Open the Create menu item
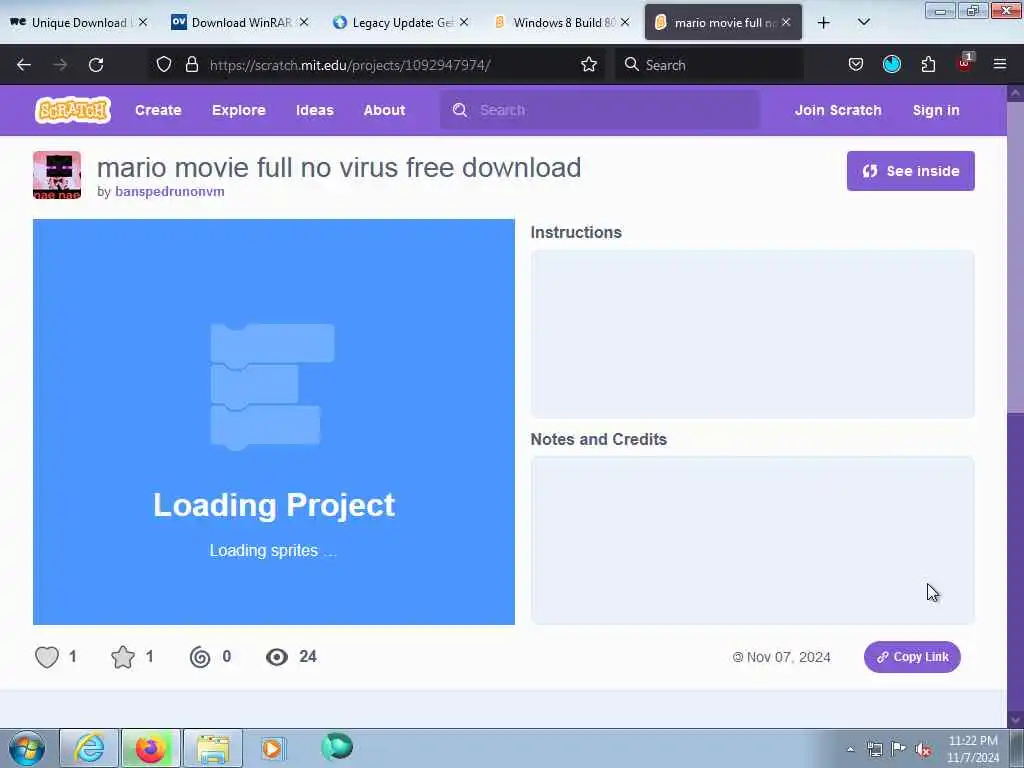 pos(158,110)
